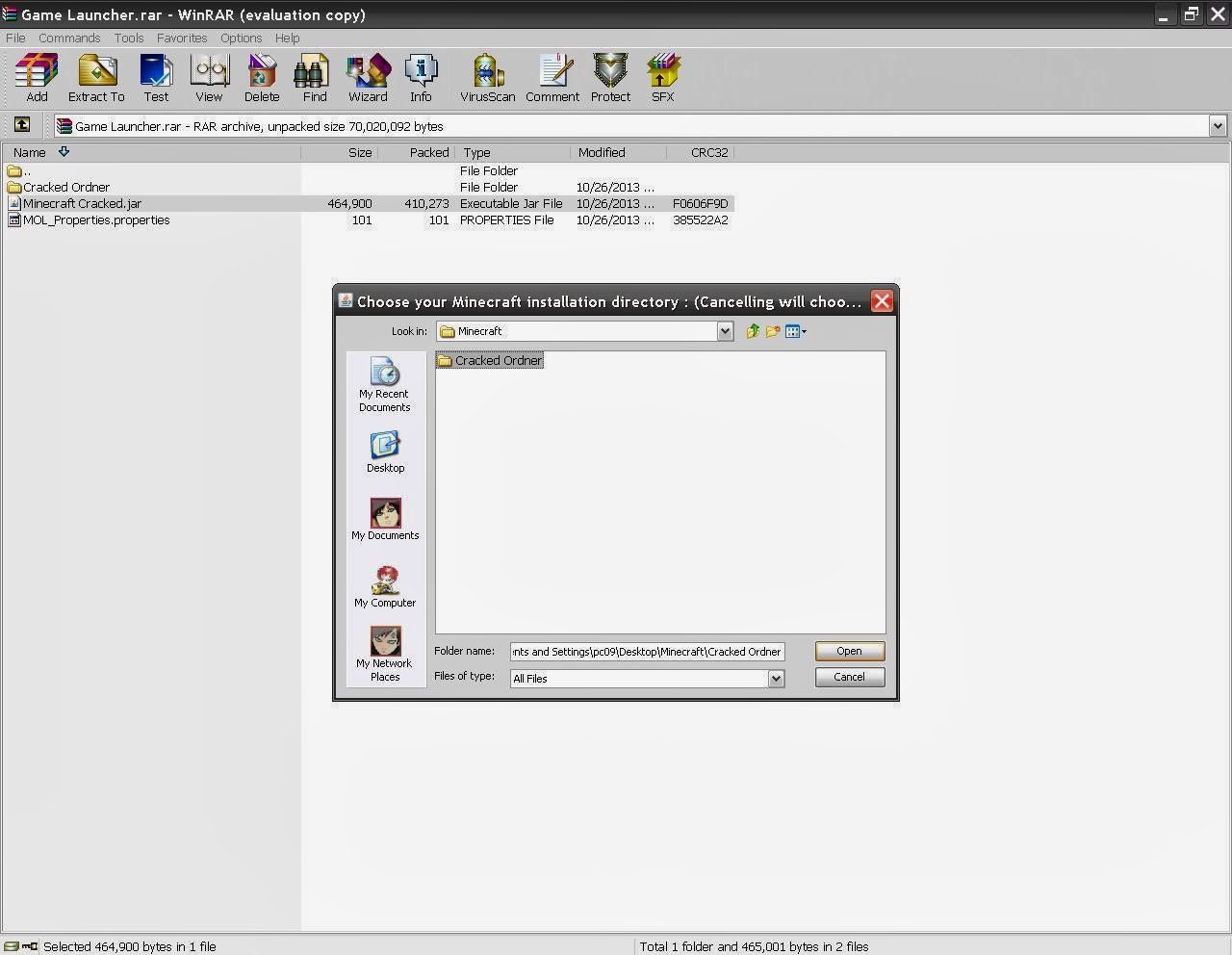Restore down the WinRAR window
1232x955 pixels.
click(1191, 14)
